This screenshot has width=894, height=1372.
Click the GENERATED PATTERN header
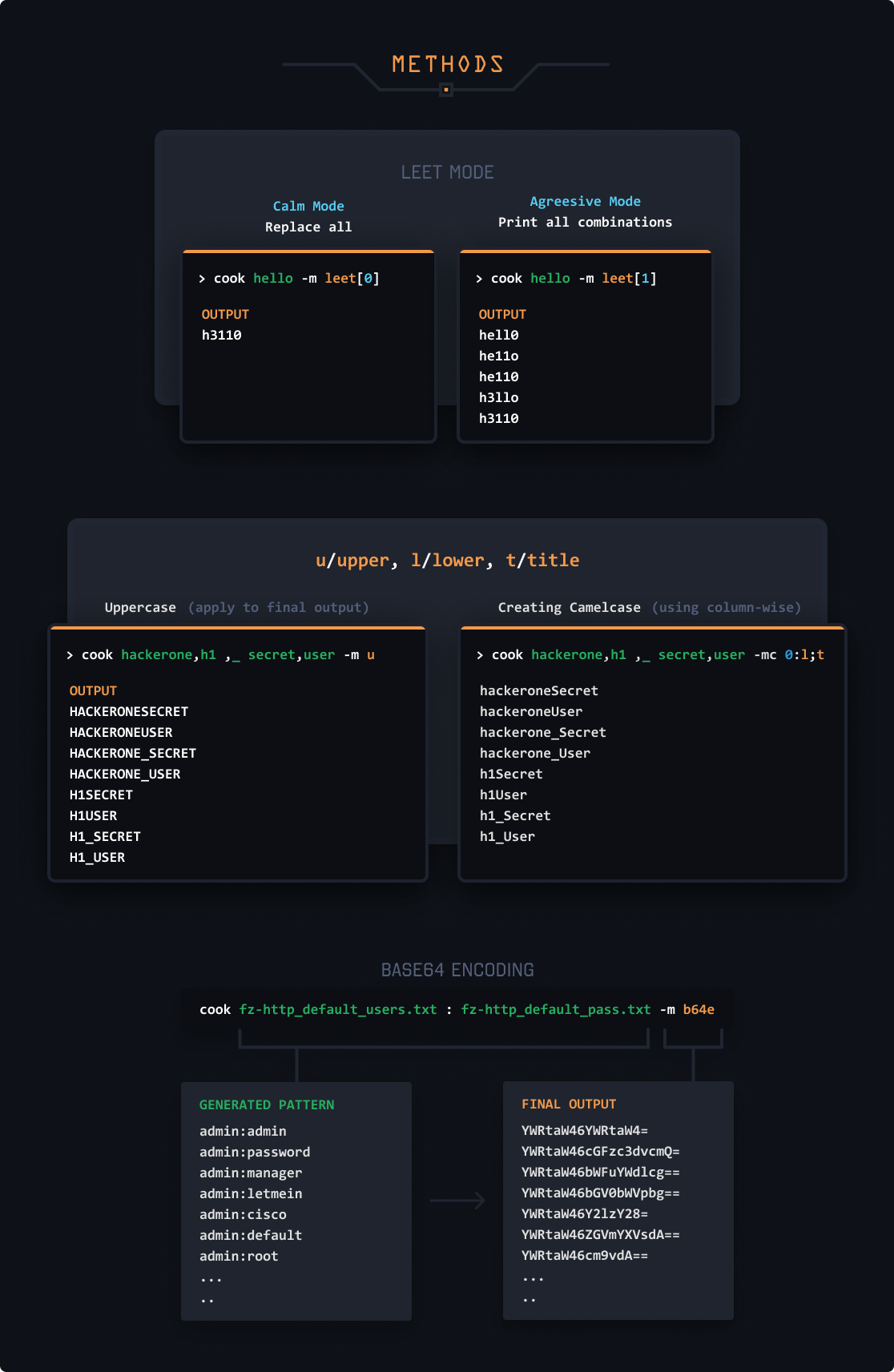[267, 1104]
